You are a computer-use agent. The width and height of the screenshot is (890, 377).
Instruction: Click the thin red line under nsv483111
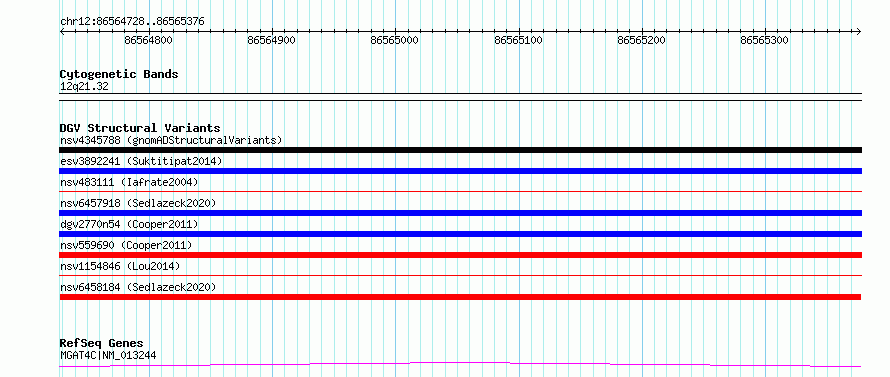[460, 192]
